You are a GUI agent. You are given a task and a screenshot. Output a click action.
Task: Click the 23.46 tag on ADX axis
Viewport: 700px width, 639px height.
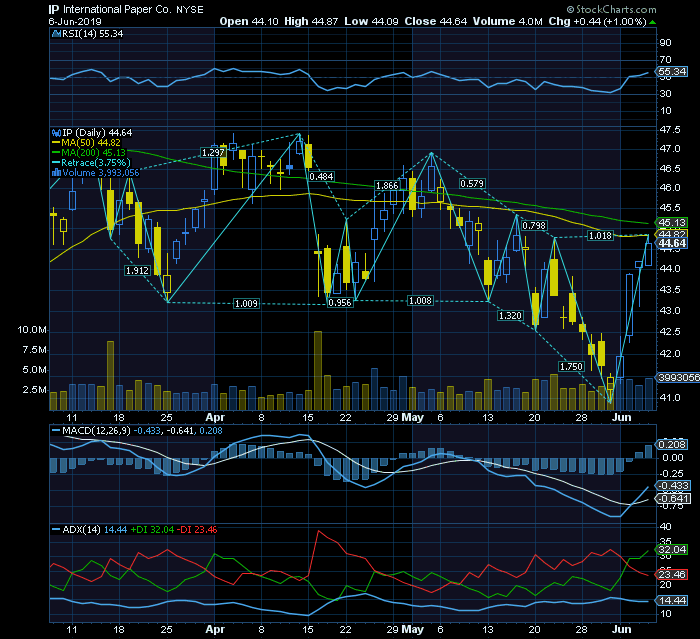(672, 574)
